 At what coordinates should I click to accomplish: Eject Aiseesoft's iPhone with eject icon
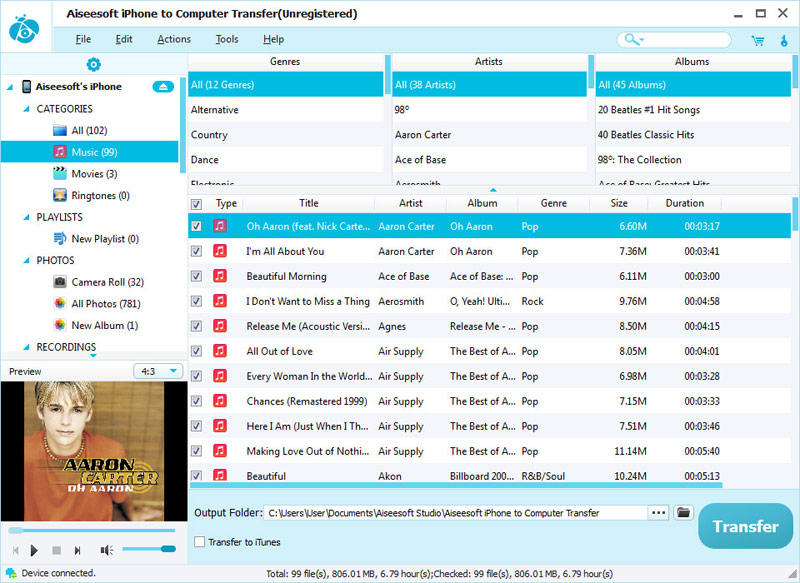pos(163,87)
